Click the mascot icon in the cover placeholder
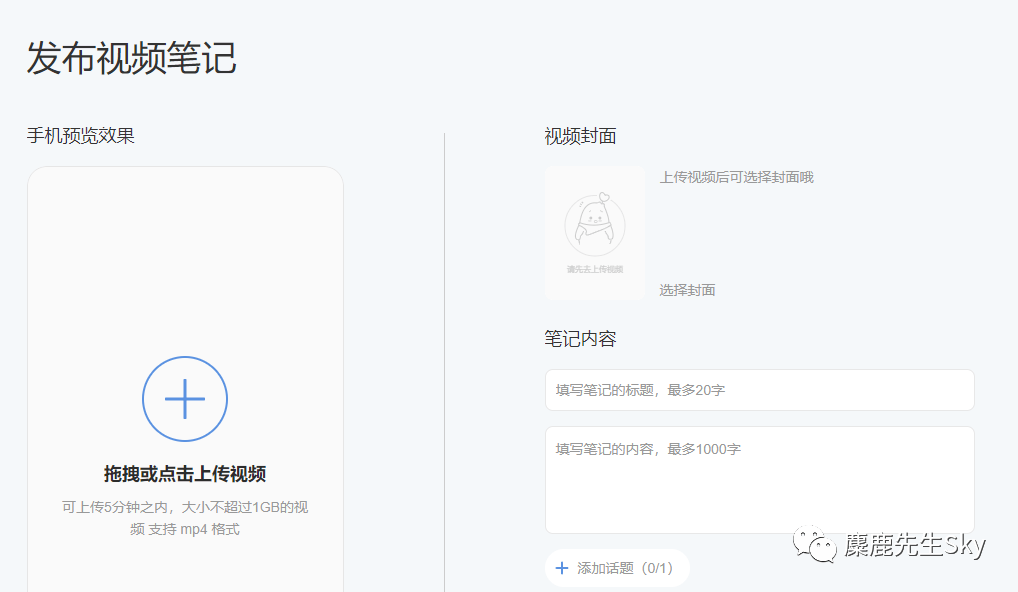Viewport: 1018px width, 592px height. [x=594, y=222]
